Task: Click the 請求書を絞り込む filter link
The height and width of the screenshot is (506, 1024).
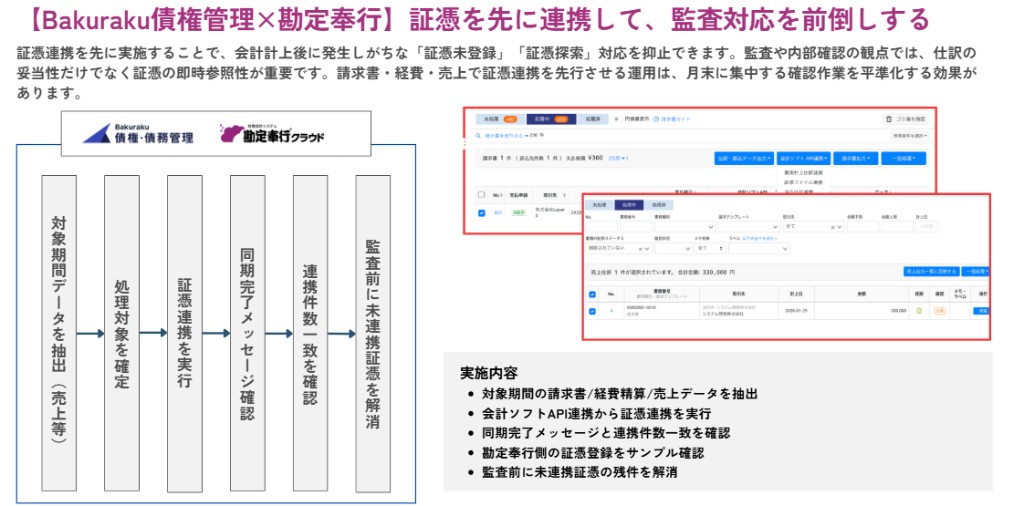Action: [x=504, y=136]
